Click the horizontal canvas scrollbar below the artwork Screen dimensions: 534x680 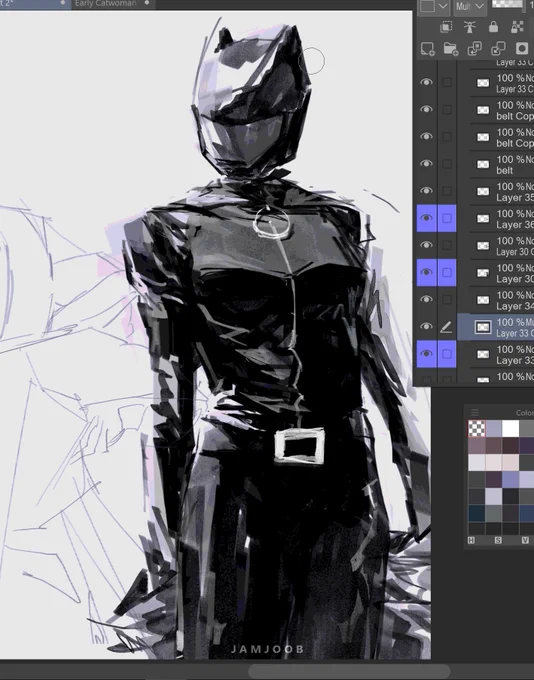[x=349, y=671]
